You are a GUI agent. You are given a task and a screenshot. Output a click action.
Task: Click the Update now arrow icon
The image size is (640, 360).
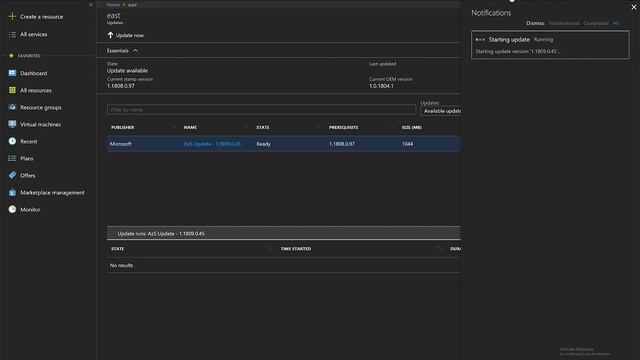110,35
